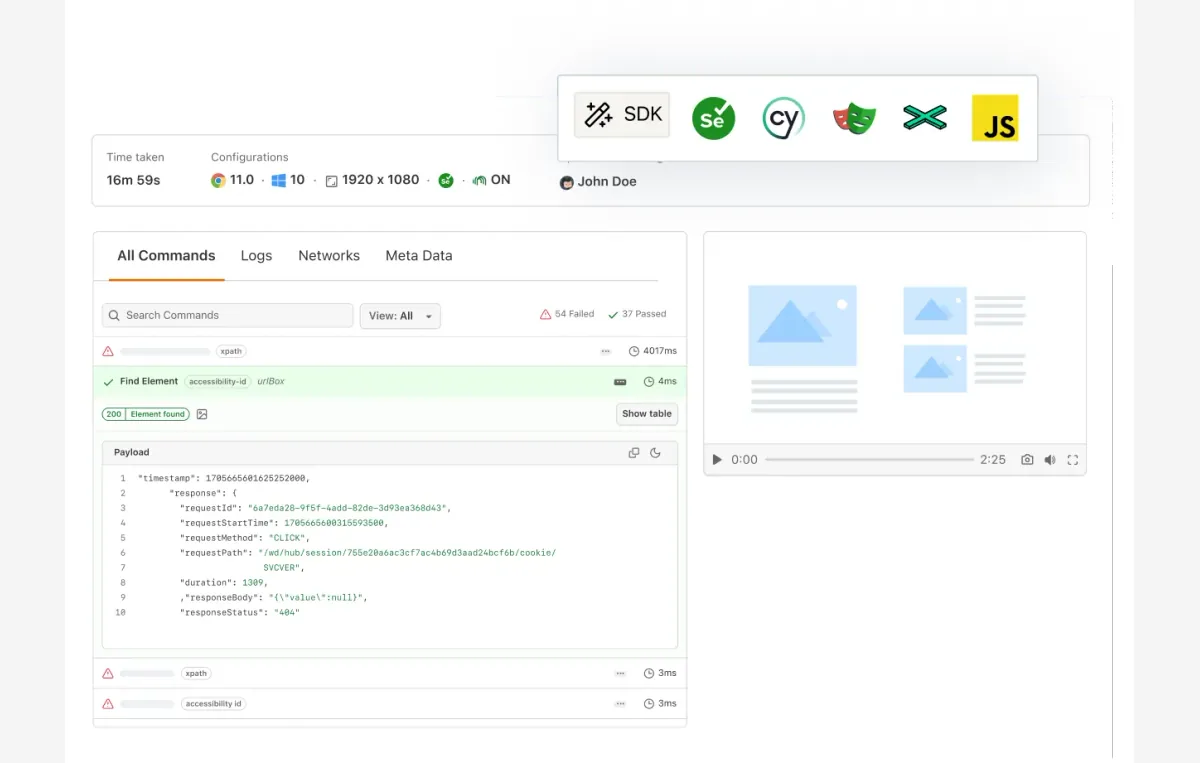Click the 0:00 current time label
This screenshot has width=1200, height=763.
[x=745, y=460]
